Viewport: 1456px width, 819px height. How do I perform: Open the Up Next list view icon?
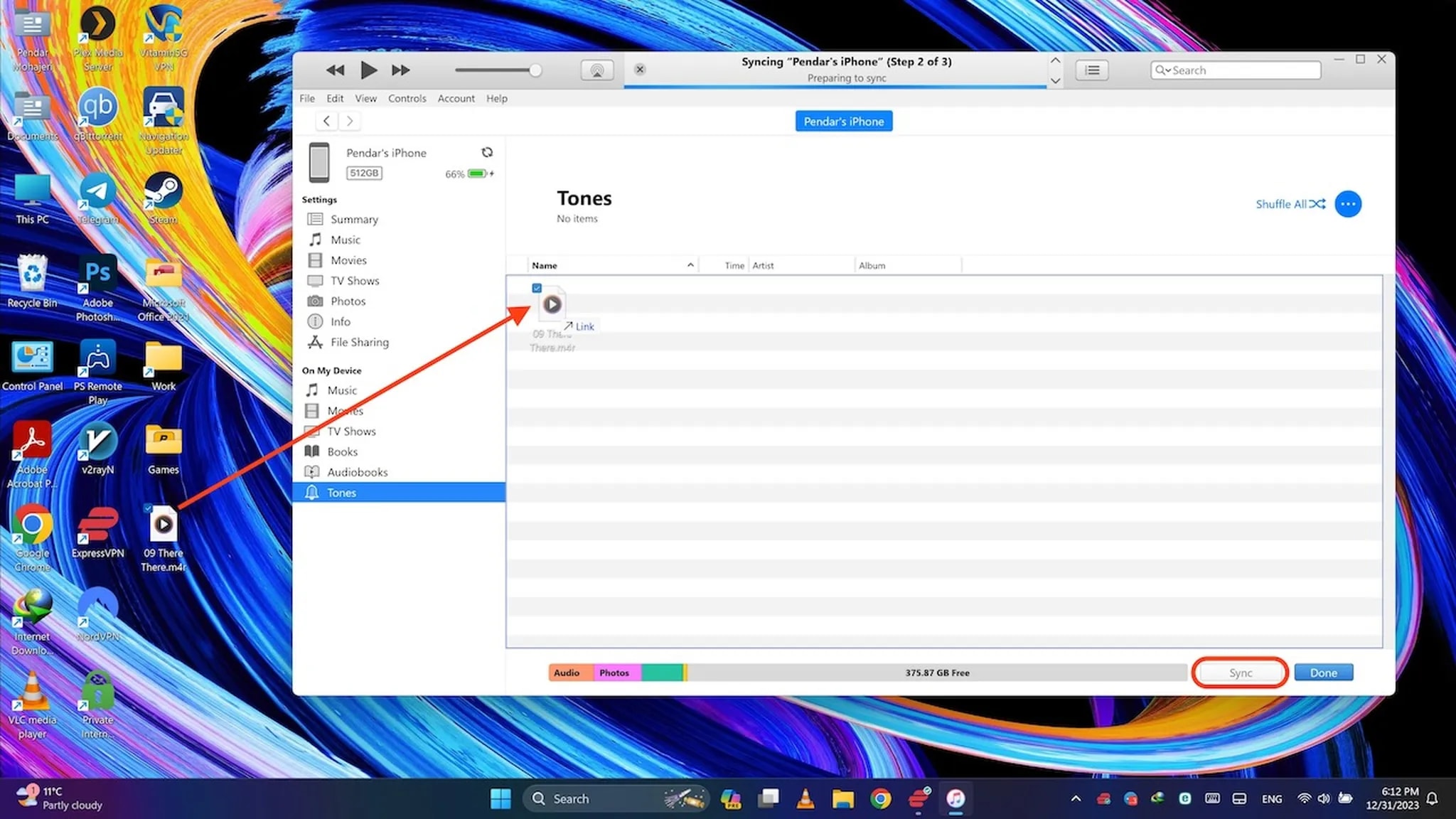point(1092,70)
